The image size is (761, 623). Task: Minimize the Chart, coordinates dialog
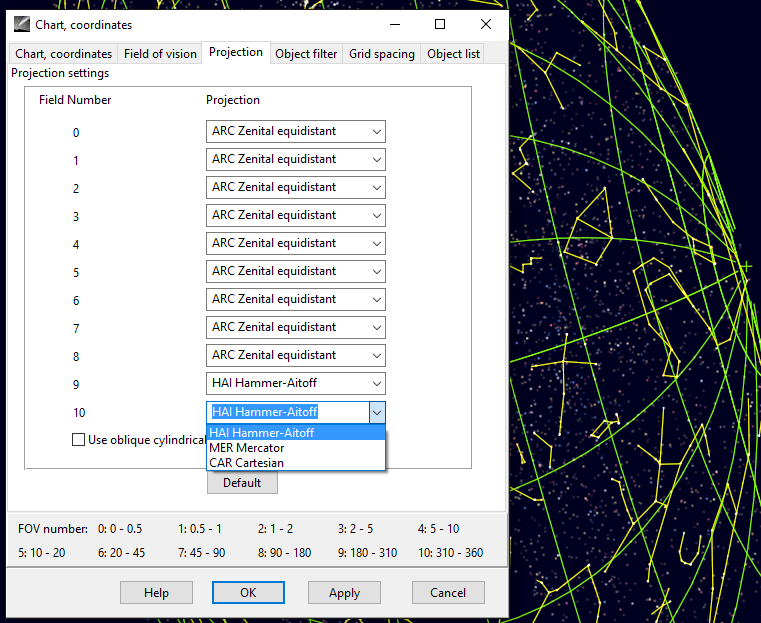(395, 24)
